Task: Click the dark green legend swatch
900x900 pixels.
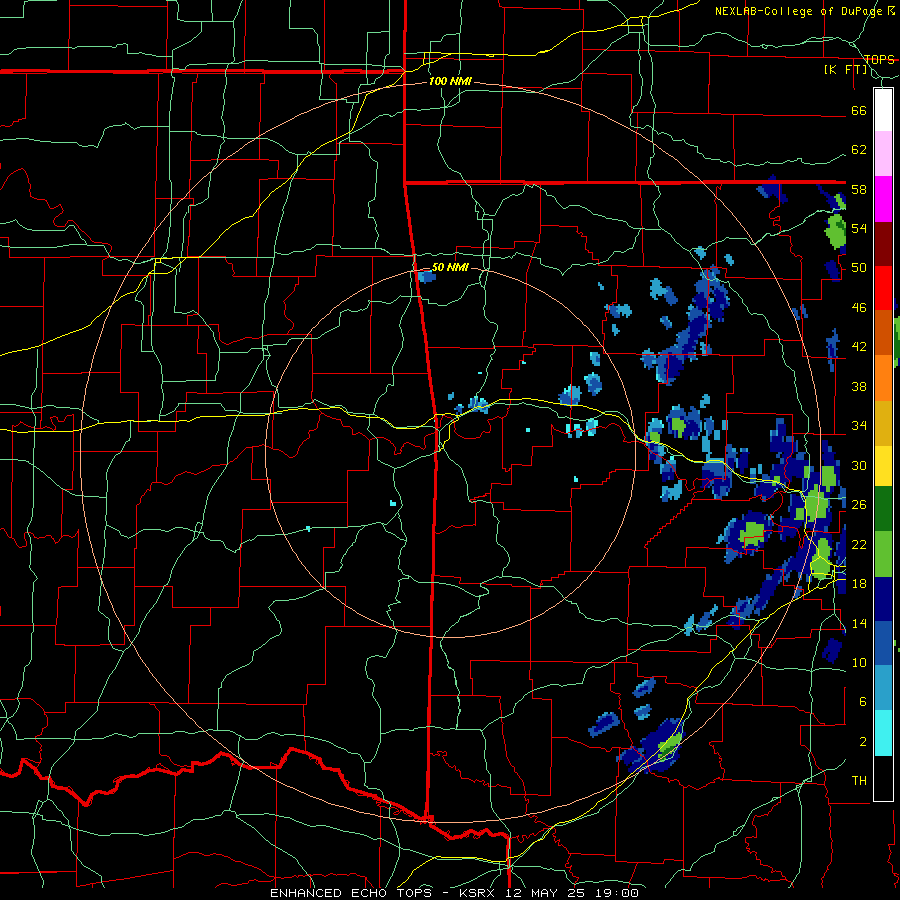Action: tap(883, 509)
